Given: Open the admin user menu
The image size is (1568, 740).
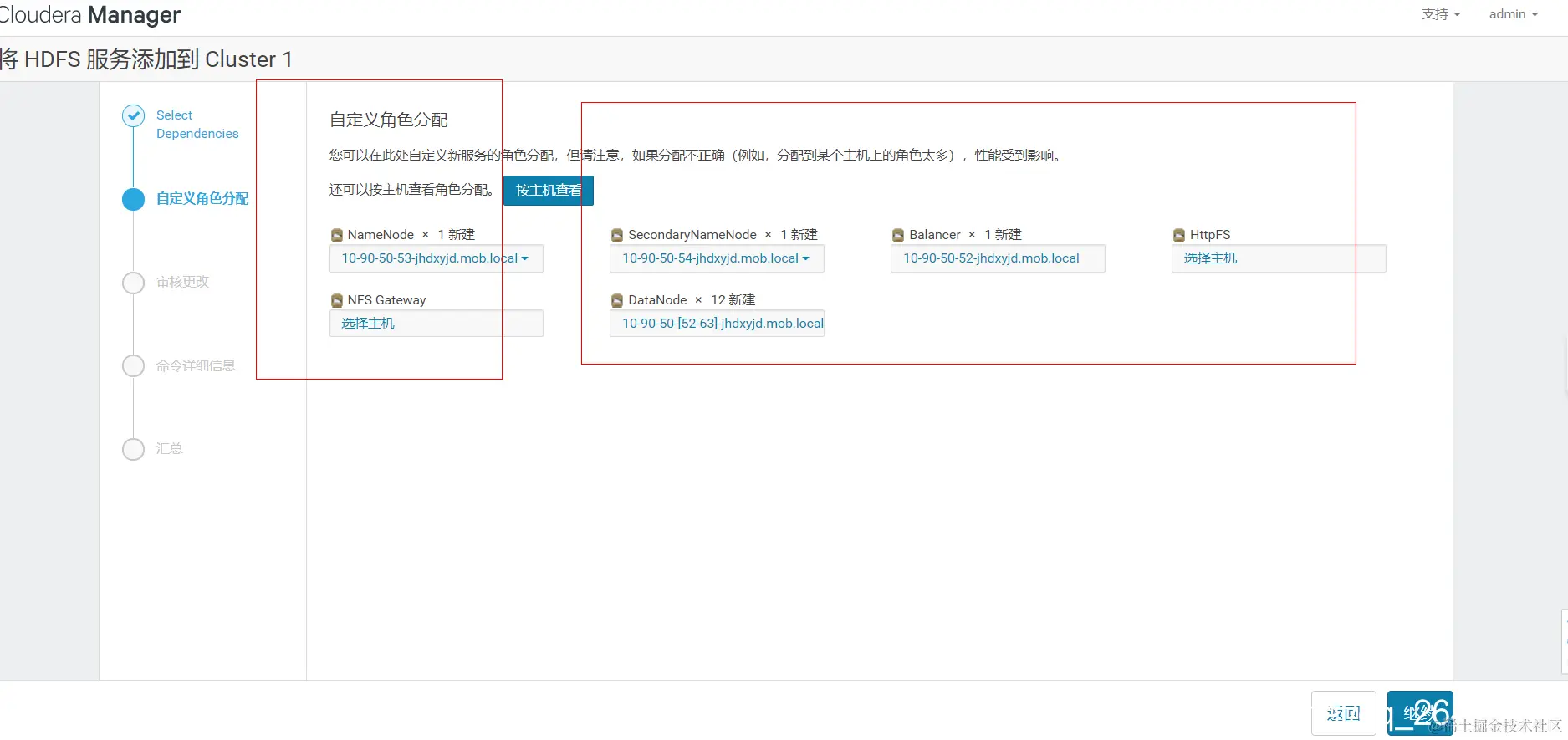Looking at the screenshot, I should 1514,14.
